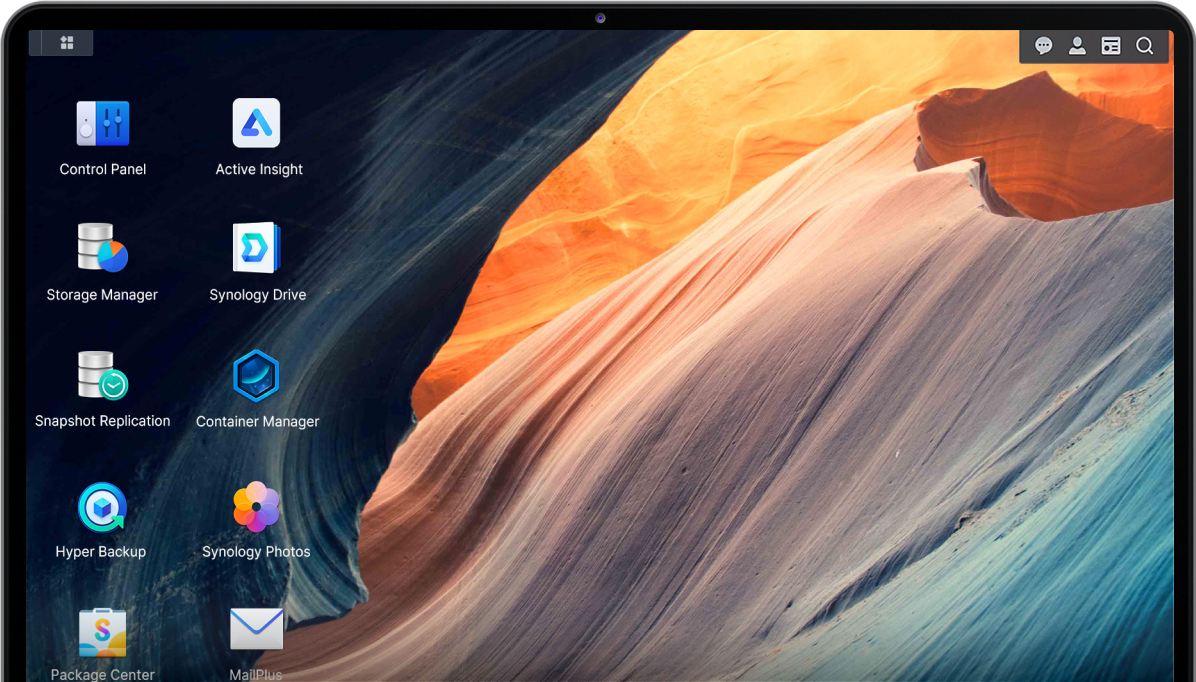Open MailPlus envelope icon
Screen dimensions: 1196x682
pyautogui.click(x=256, y=630)
